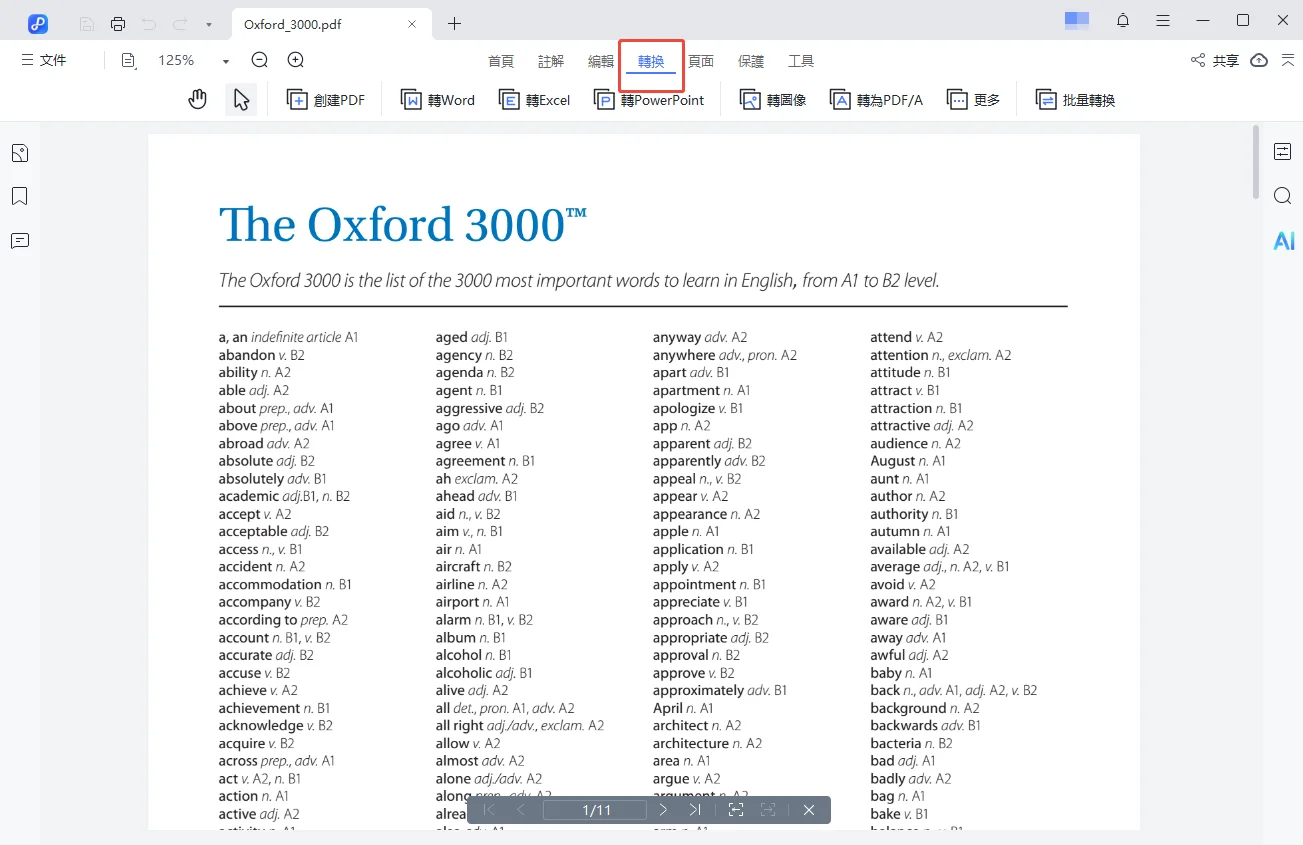Go to next page in bottom bar
Viewport: 1303px width, 845px height.
click(663, 810)
